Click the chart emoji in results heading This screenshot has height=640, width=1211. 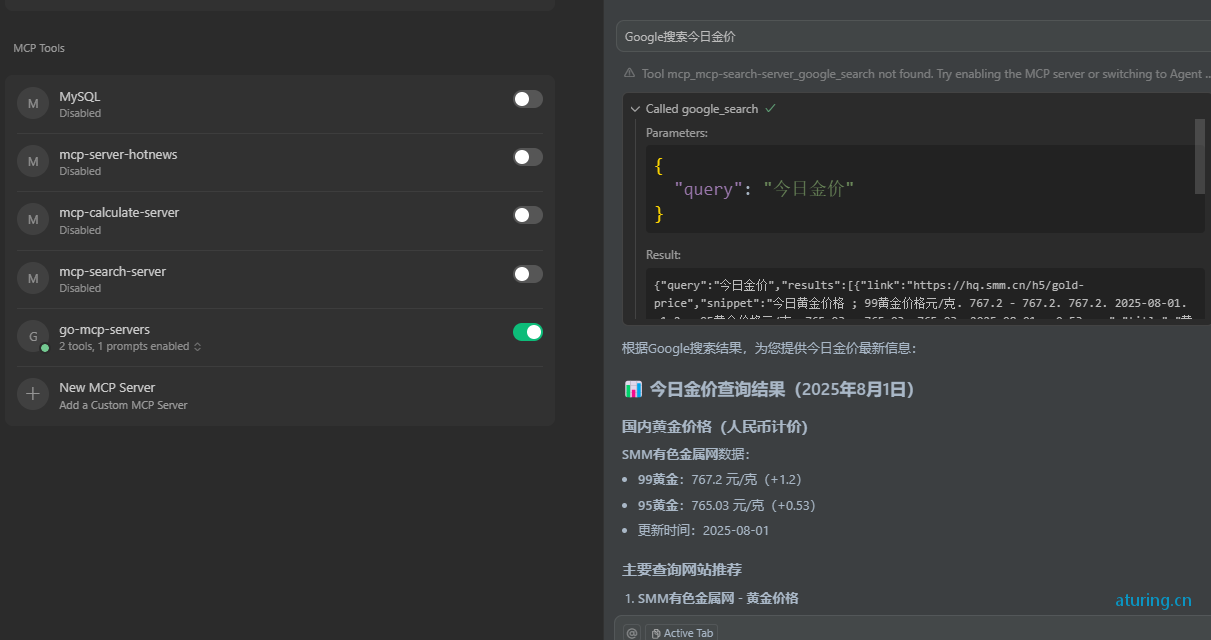coord(632,389)
